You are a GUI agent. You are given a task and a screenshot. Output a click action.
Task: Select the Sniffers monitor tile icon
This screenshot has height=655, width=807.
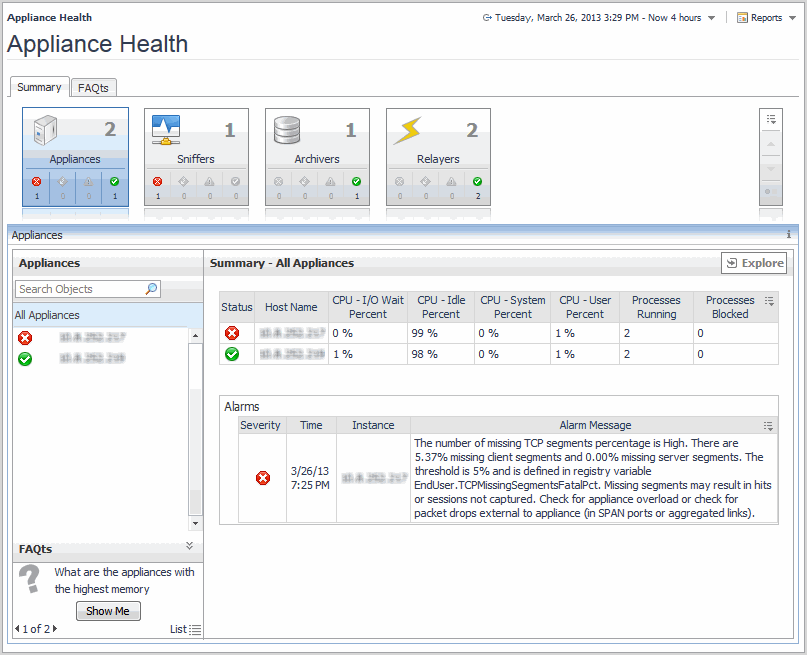165,129
